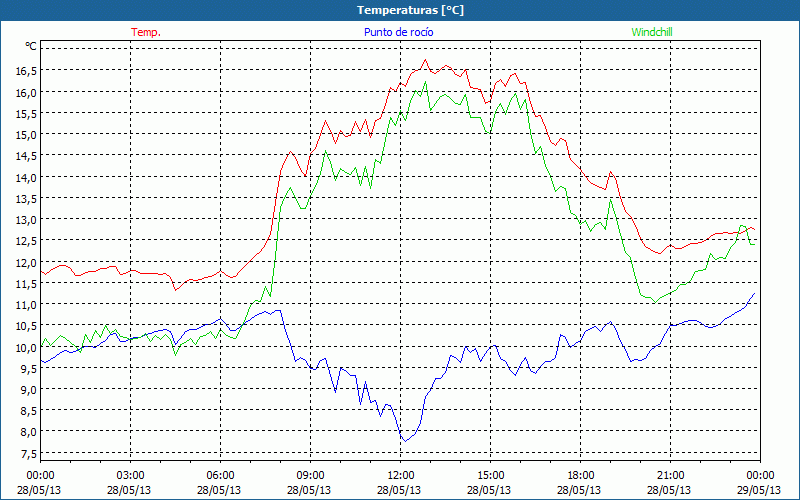Click the Temperaturas [°C] chart title

[410, 10]
